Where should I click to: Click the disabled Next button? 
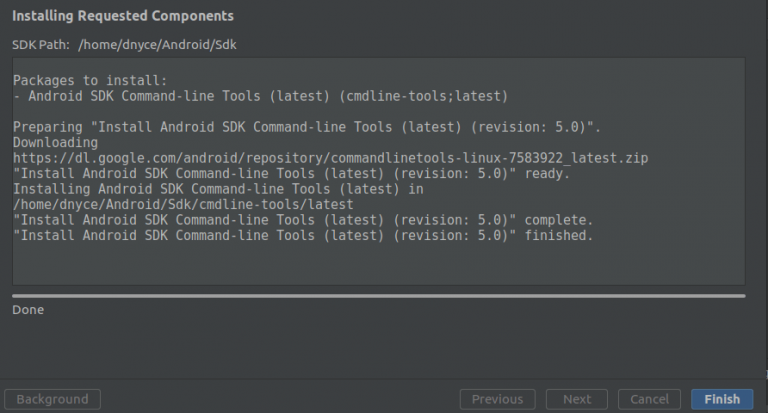pos(577,399)
